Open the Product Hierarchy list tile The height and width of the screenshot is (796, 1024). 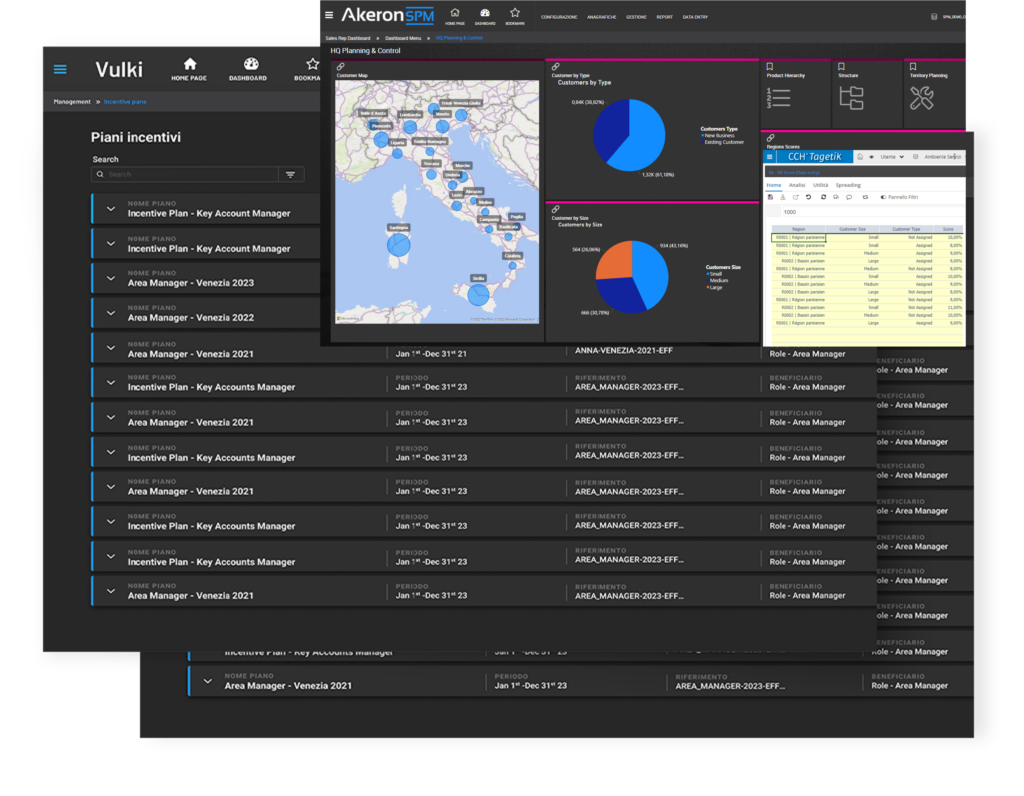[780, 98]
